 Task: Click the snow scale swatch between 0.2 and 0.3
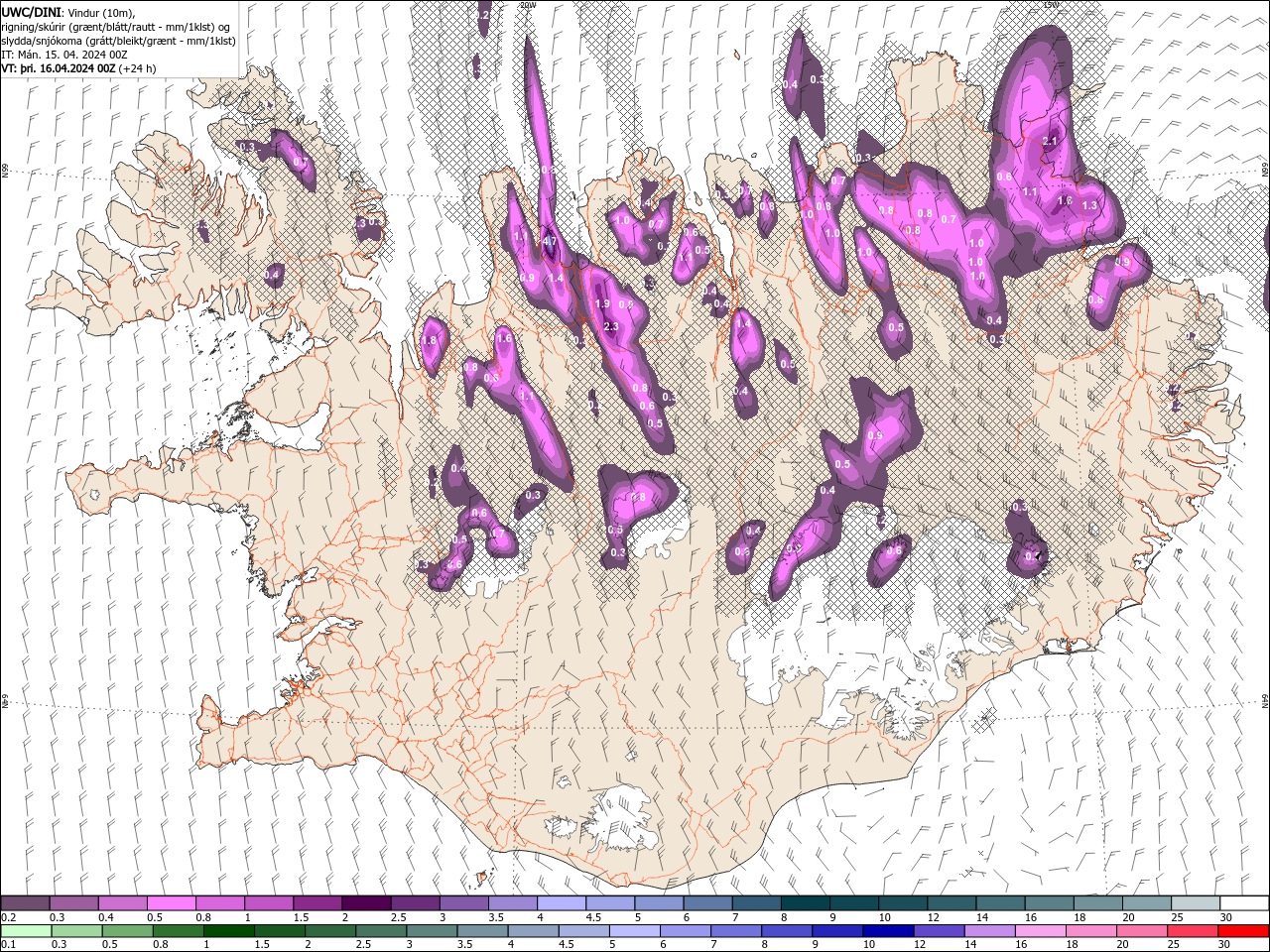point(25,902)
